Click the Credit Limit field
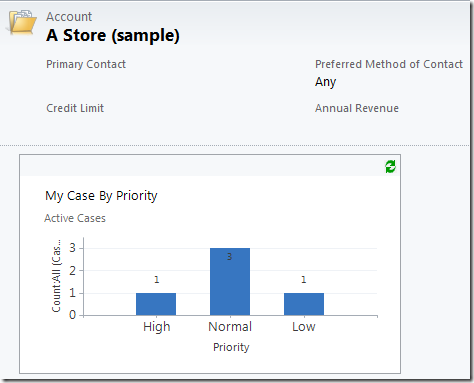 [x=75, y=108]
